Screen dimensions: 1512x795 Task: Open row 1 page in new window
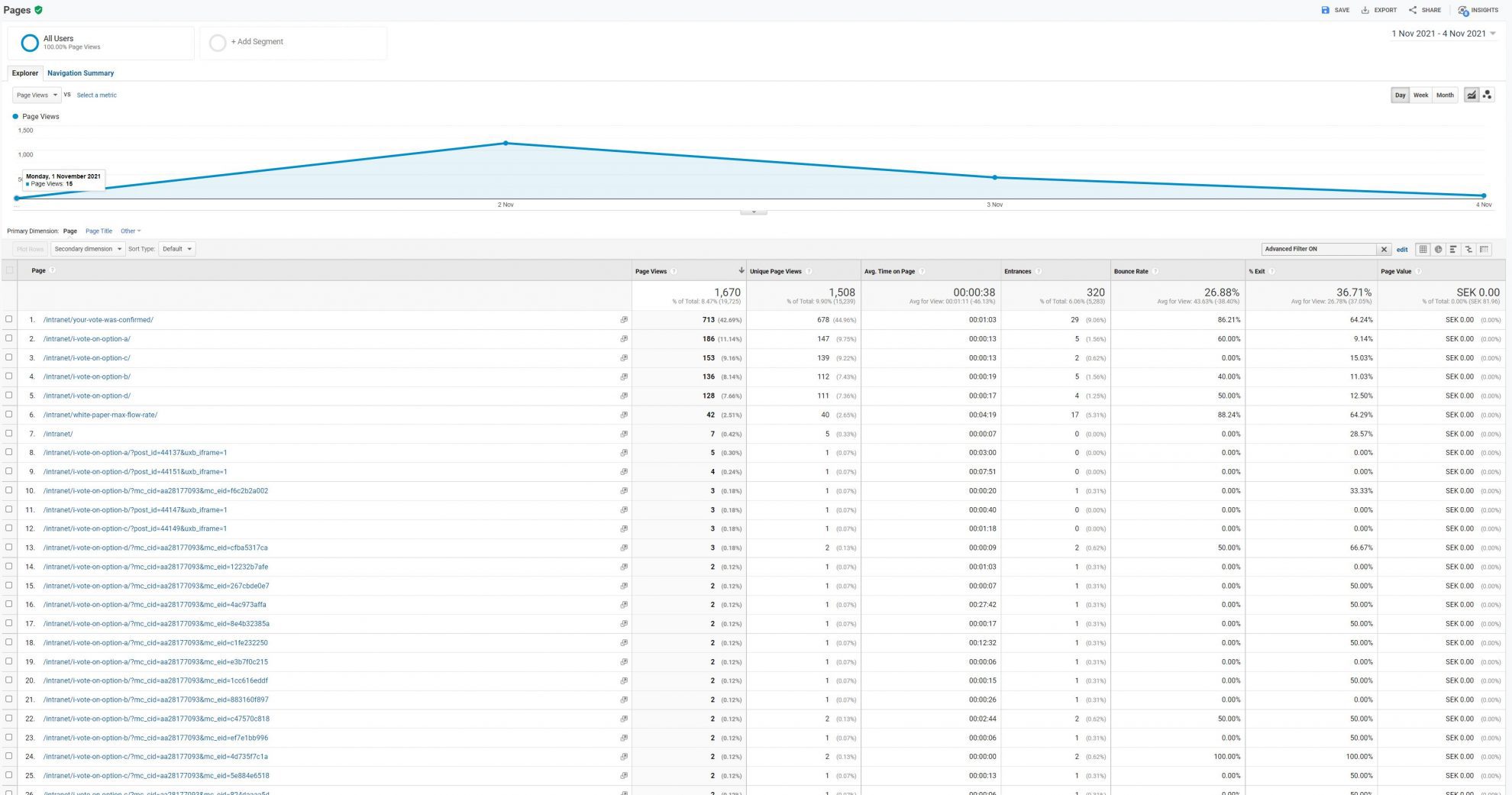tap(624, 320)
